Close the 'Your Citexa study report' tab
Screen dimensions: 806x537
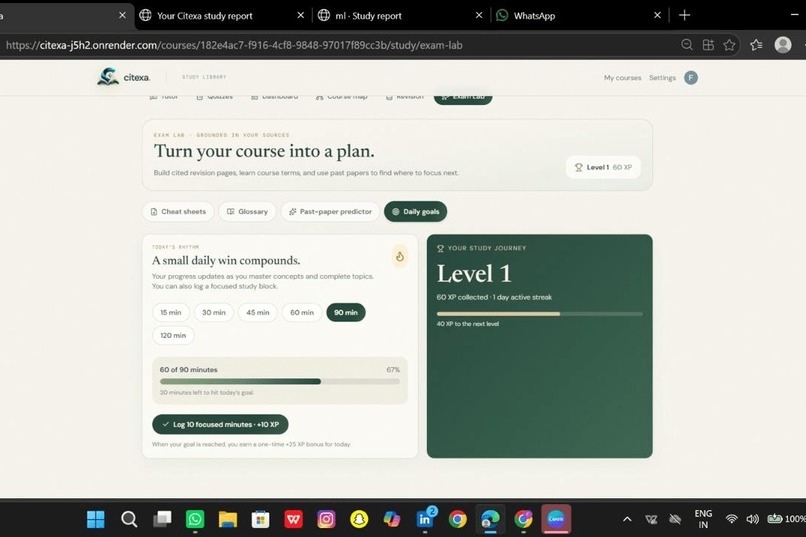(301, 15)
